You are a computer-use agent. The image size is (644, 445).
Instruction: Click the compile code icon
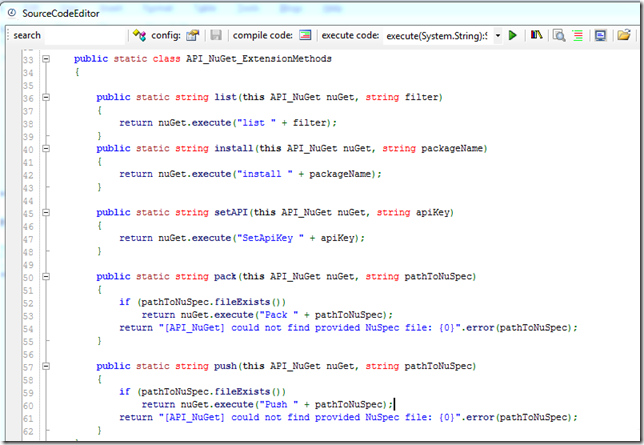[x=305, y=35]
